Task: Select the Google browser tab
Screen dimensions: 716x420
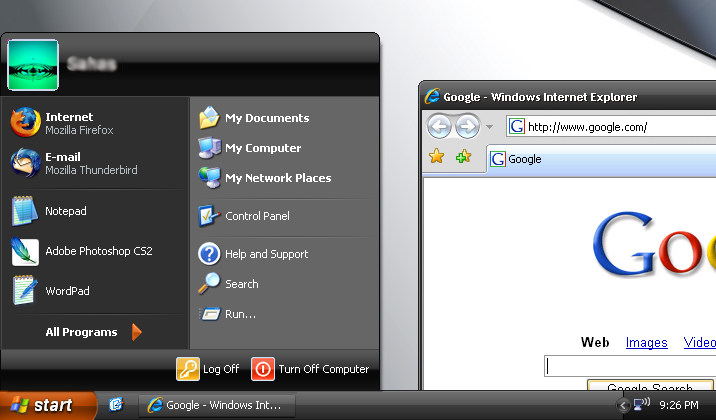Action: coord(524,159)
